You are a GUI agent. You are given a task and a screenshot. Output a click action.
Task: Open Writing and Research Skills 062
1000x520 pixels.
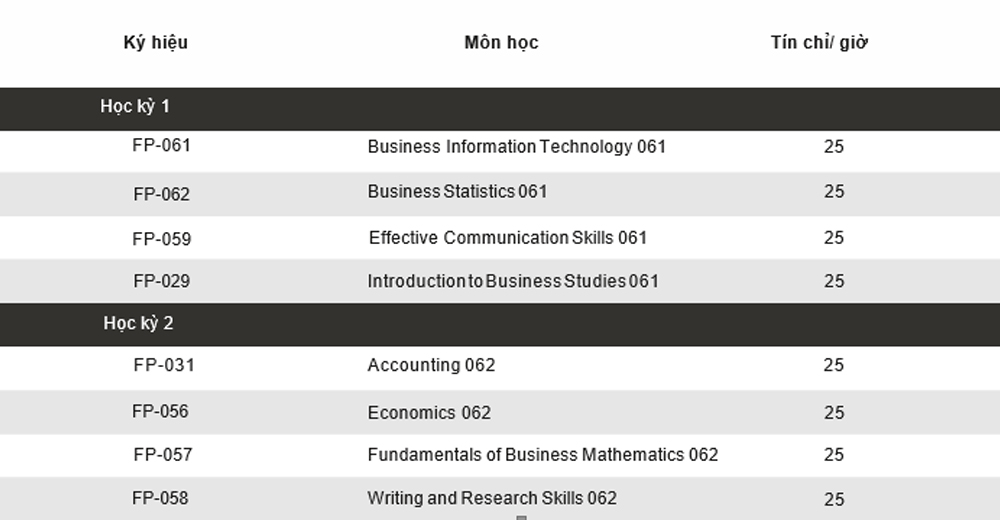492,498
